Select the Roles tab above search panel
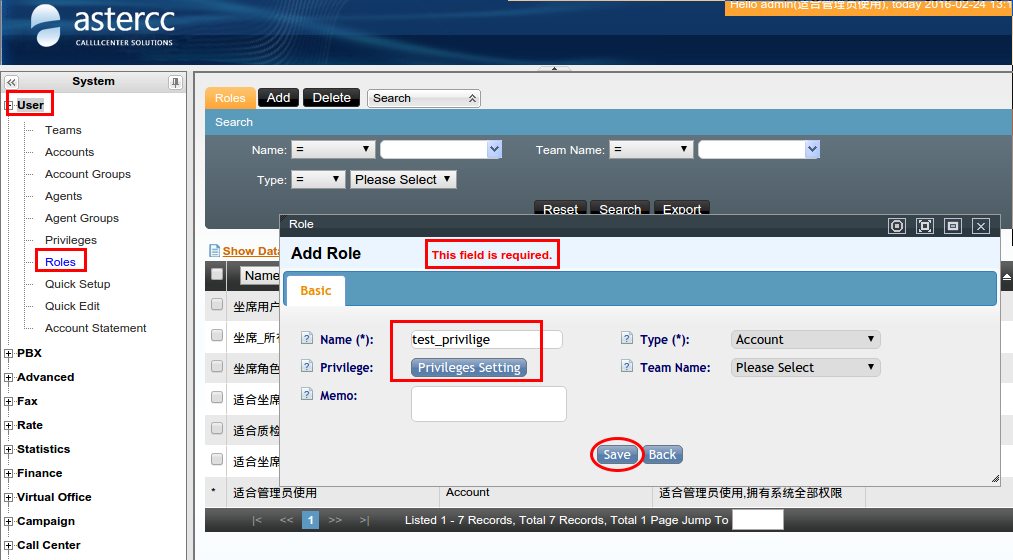 230,98
